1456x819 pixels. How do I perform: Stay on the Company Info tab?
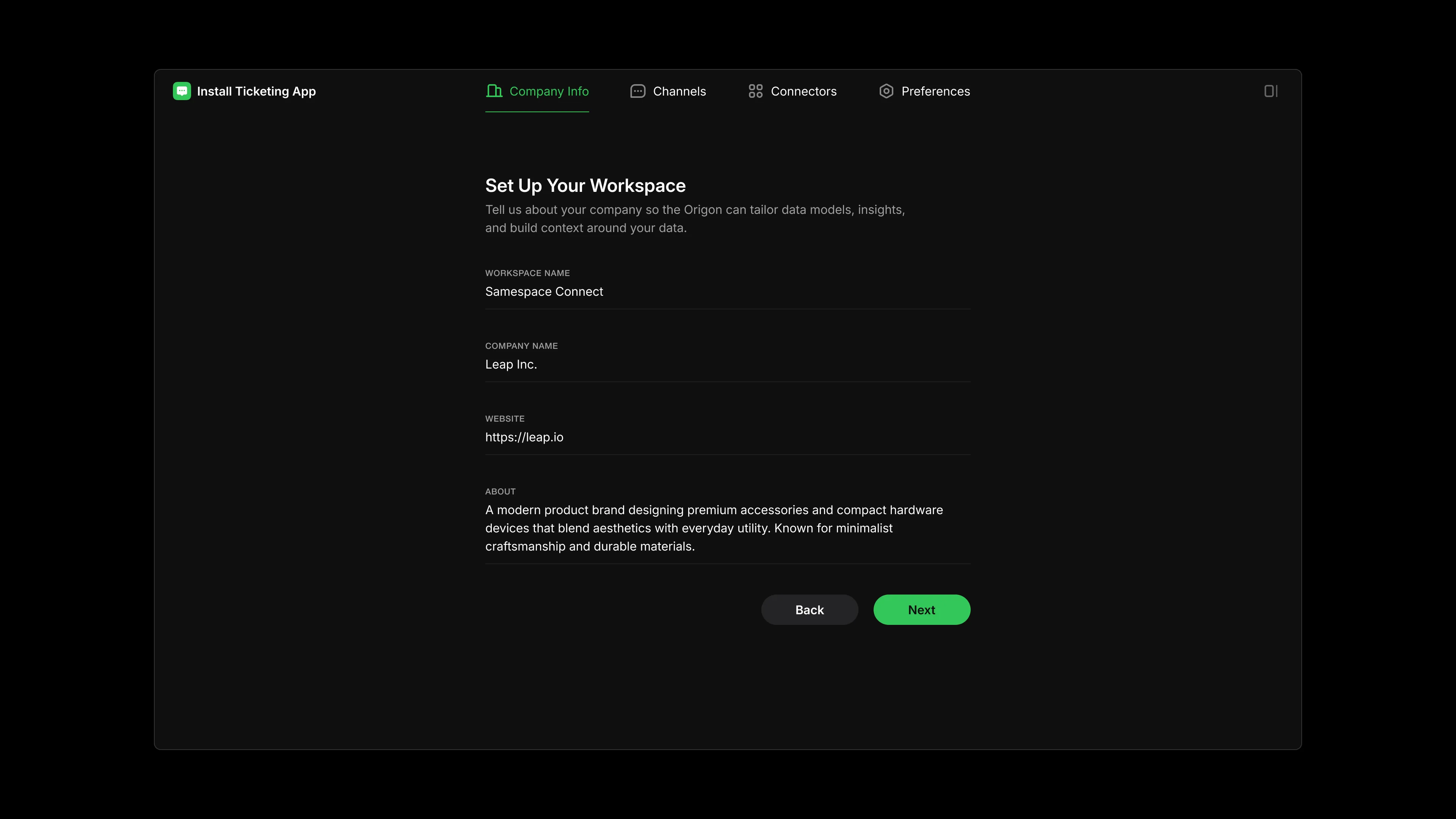click(x=549, y=91)
